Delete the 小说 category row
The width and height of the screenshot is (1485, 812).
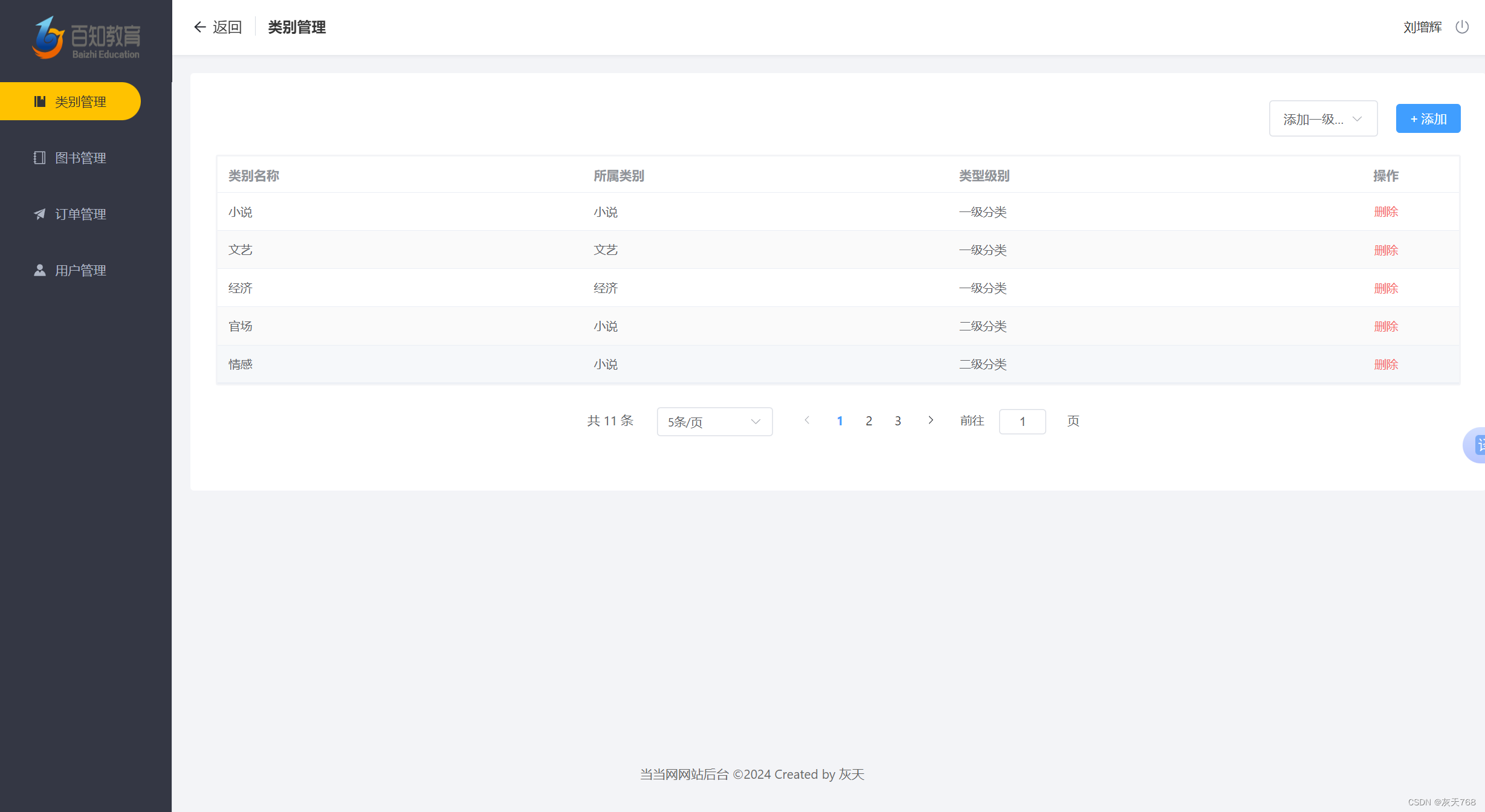point(1385,212)
